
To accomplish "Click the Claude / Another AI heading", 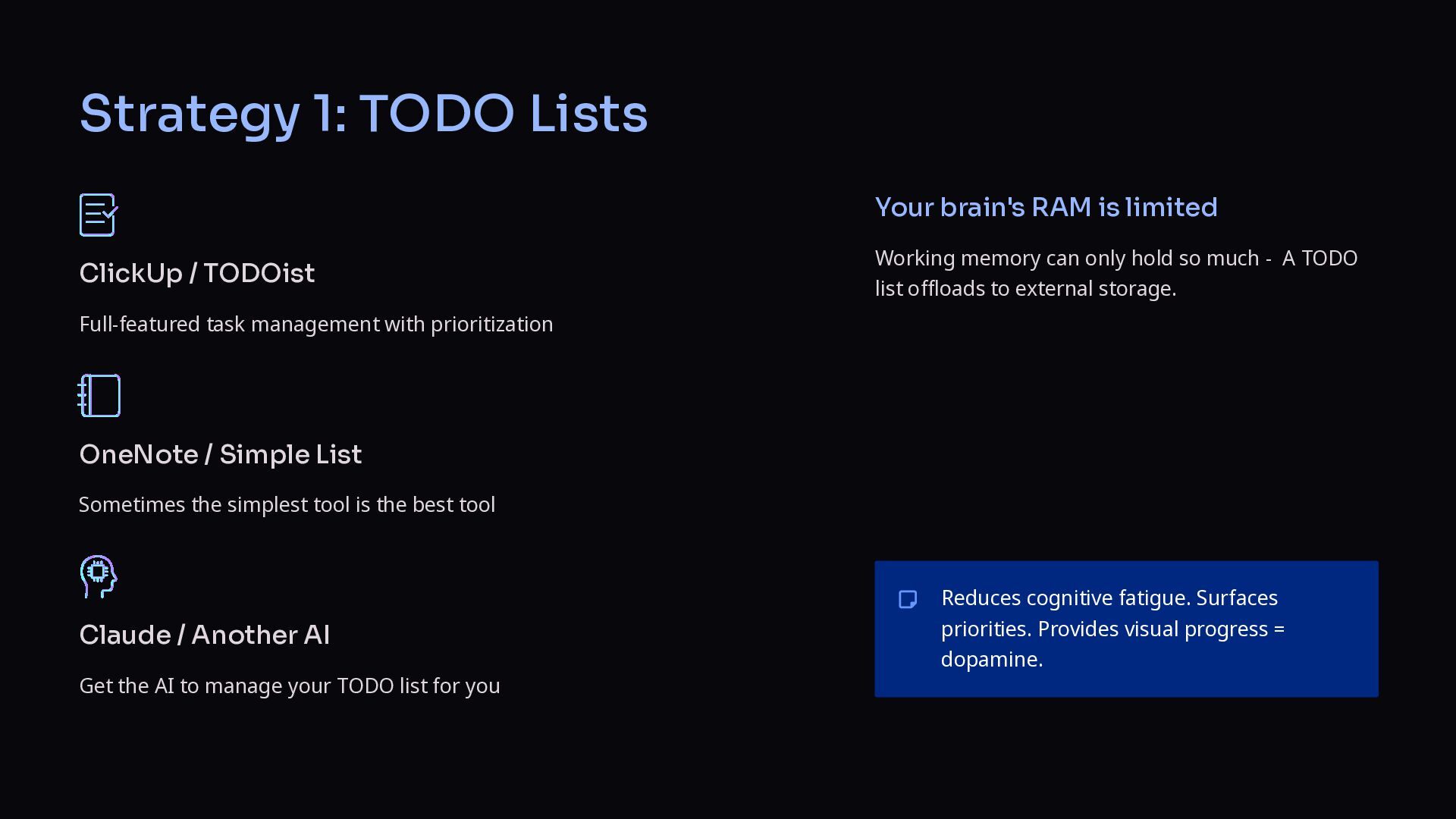I will point(204,635).
